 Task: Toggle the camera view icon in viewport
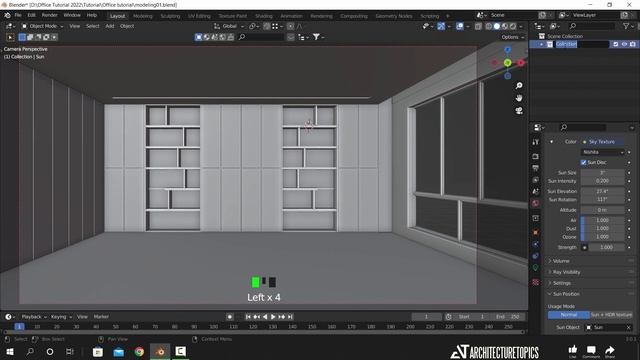519,111
